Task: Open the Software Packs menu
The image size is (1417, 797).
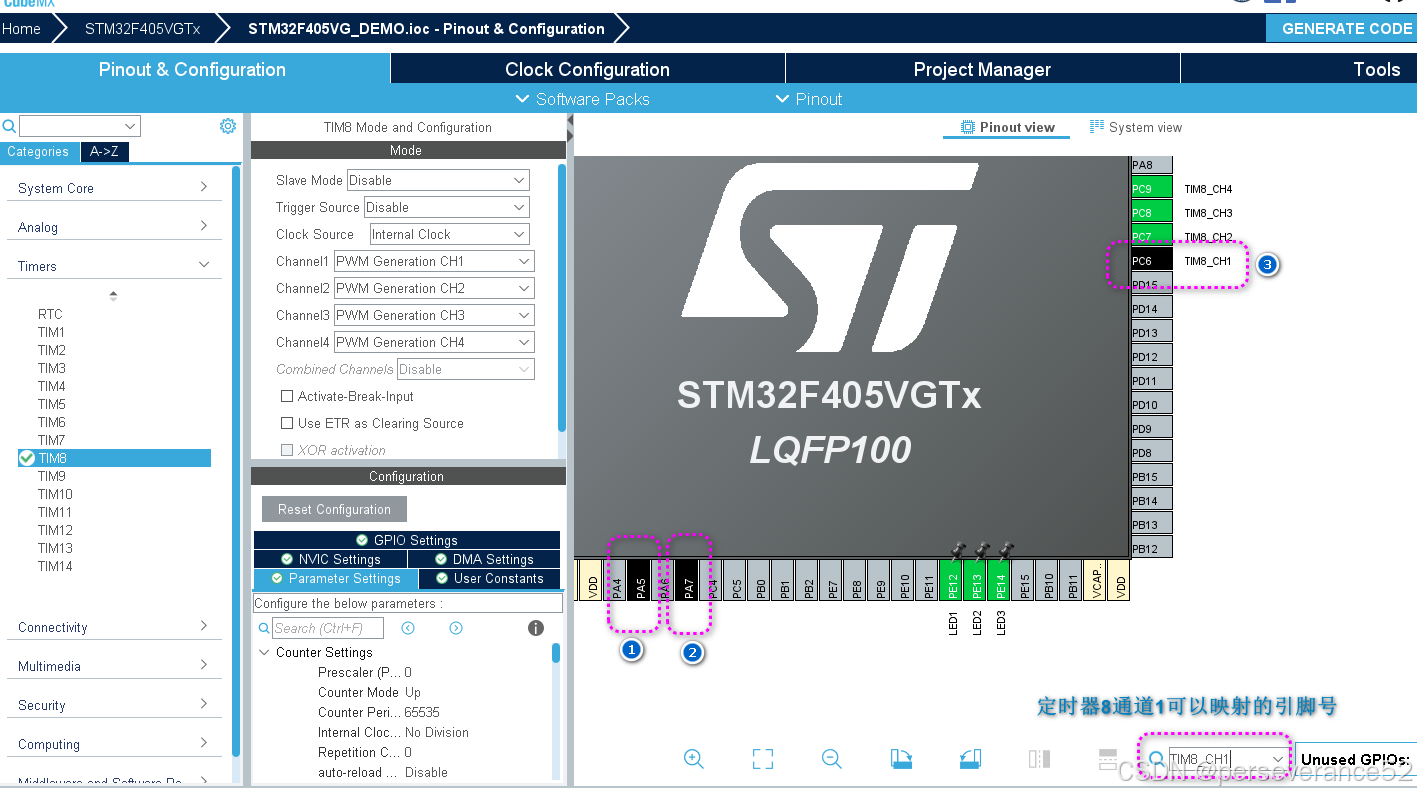Action: point(582,99)
